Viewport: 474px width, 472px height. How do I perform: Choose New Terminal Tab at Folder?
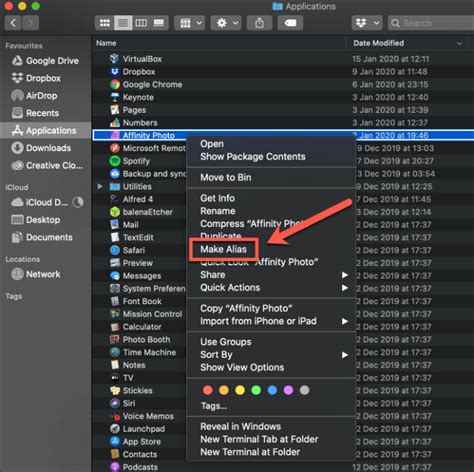coord(271,439)
